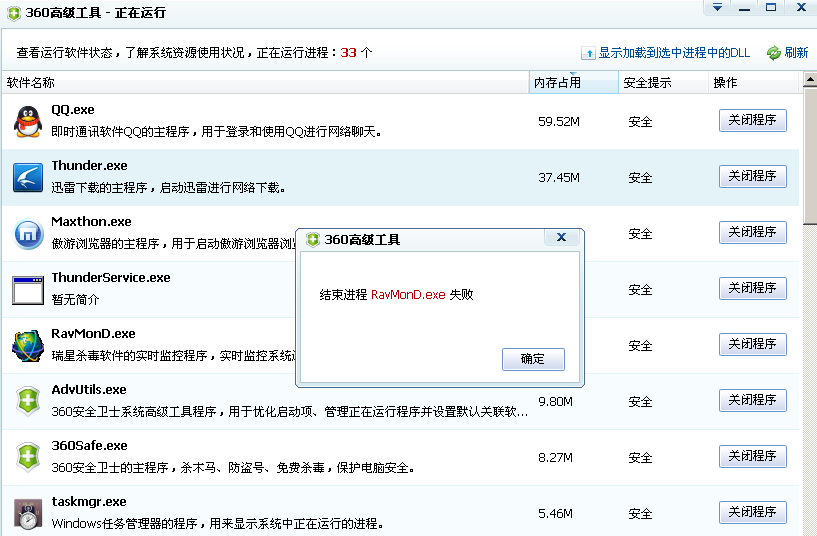817x536 pixels.
Task: Close program for taskmgr.exe
Action: [x=752, y=512]
